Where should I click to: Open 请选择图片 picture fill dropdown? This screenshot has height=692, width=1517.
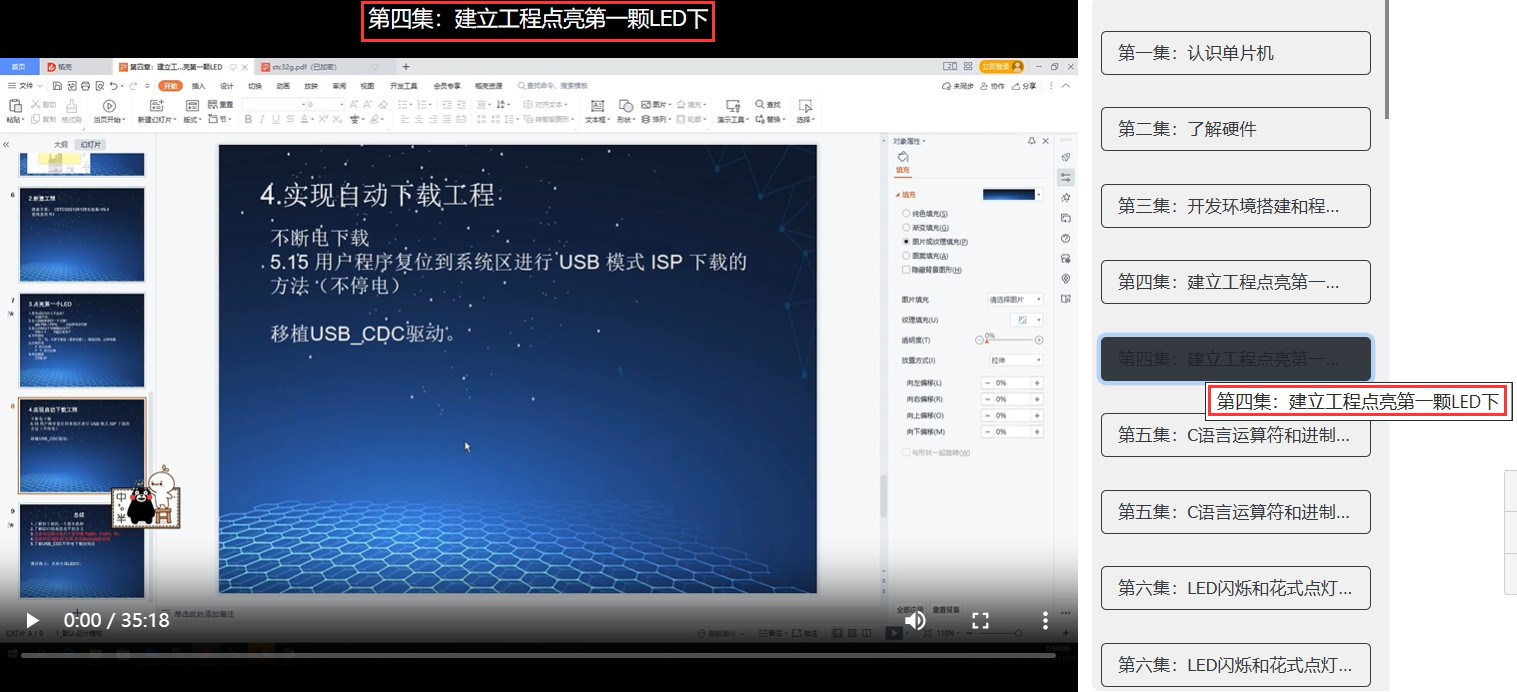pyautogui.click(x=1015, y=300)
